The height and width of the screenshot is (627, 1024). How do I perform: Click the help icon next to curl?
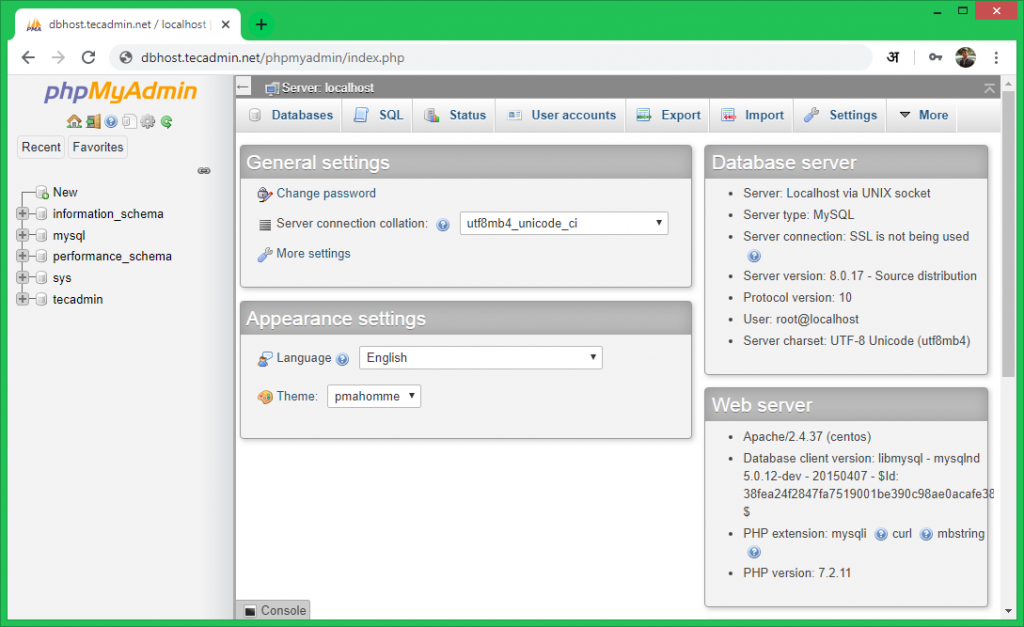tap(926, 535)
